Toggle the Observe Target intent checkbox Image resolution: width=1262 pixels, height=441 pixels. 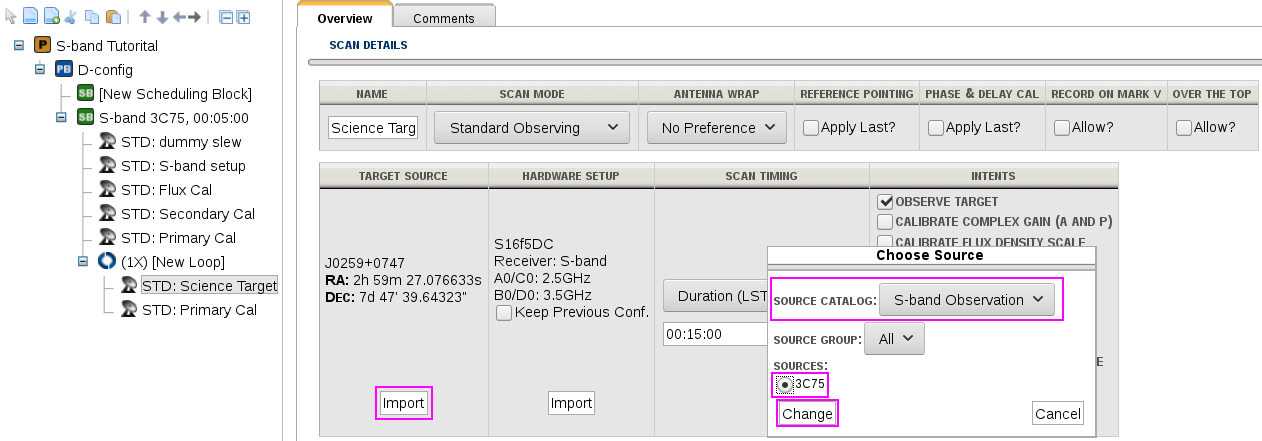[885, 202]
